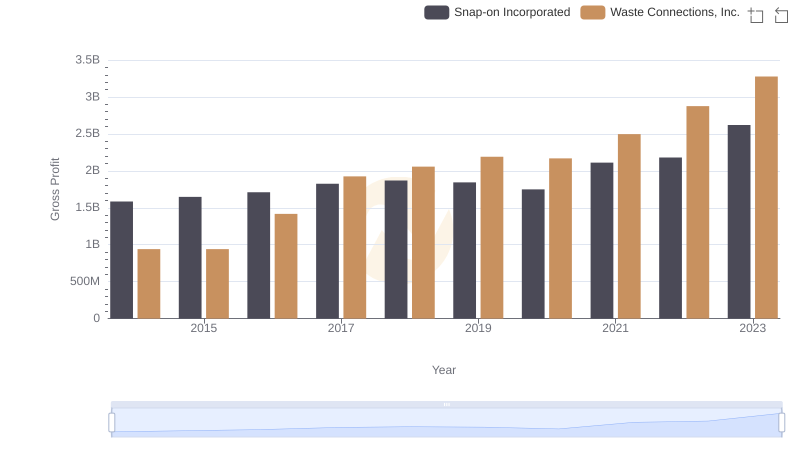Click the 2017 Waste Connections bar
Viewport: 800px width, 461px height.
pyautogui.click(x=355, y=247)
